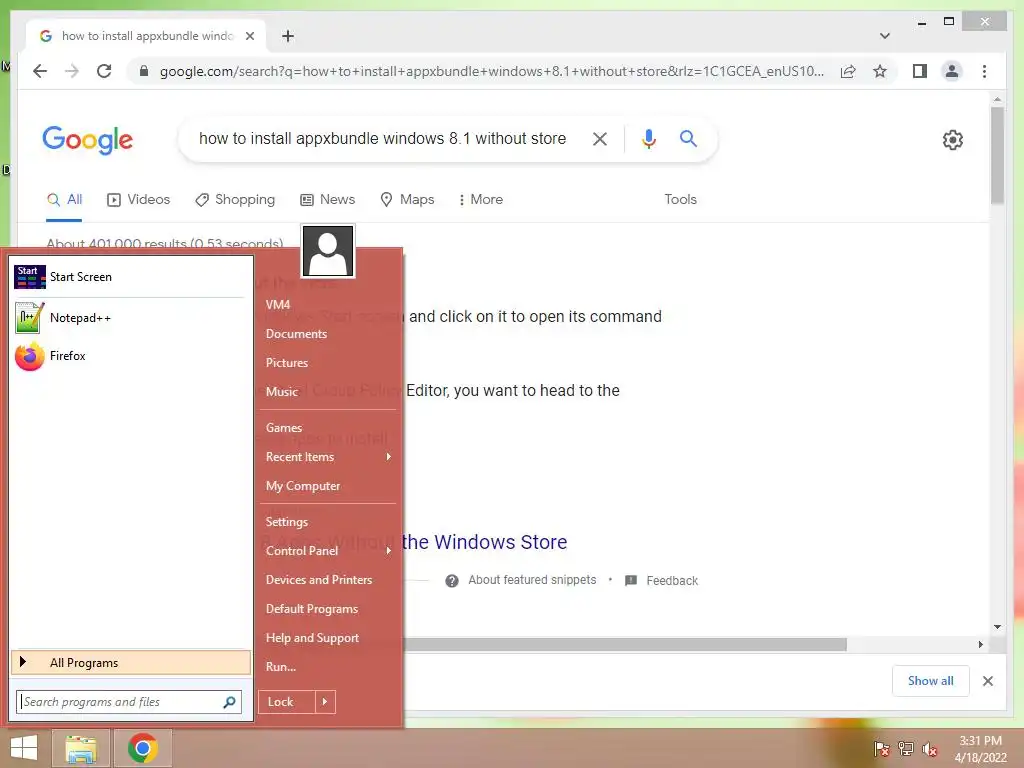Image resolution: width=1024 pixels, height=768 pixels.
Task: Reload the Google search page
Action: pyautogui.click(x=104, y=71)
